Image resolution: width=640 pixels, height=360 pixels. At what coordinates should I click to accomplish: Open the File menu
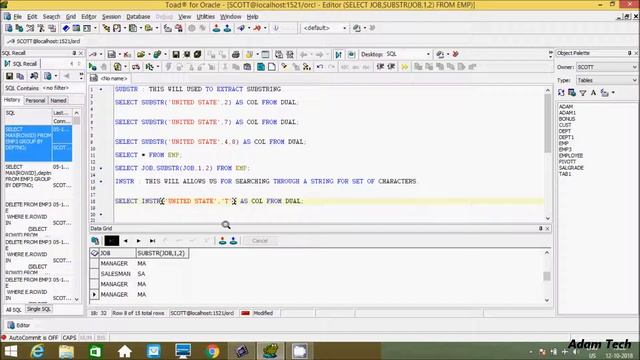18,17
